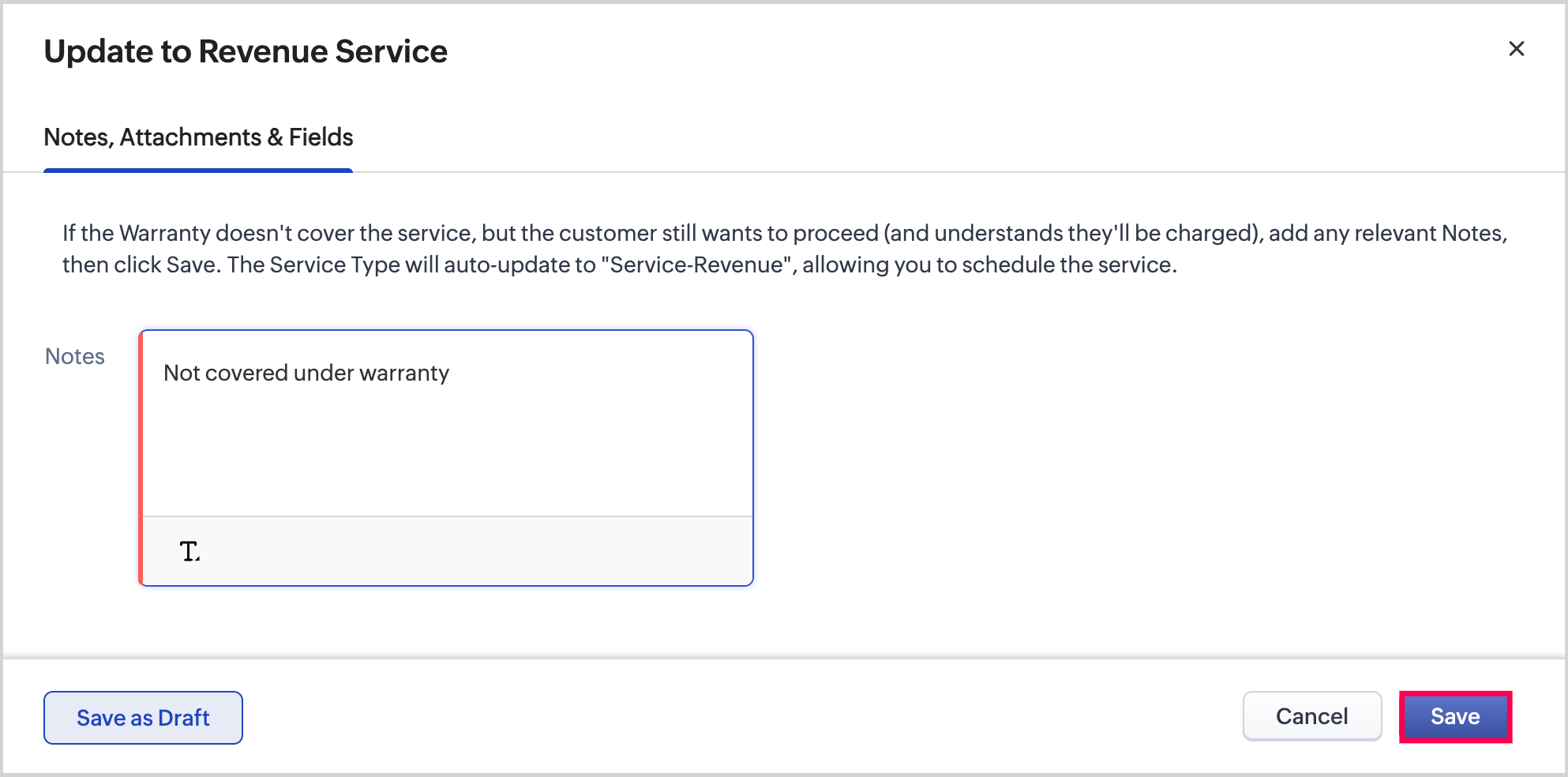Click the word 'Fields' in the tab label
Image resolution: width=1568 pixels, height=777 pixels.
(x=321, y=137)
